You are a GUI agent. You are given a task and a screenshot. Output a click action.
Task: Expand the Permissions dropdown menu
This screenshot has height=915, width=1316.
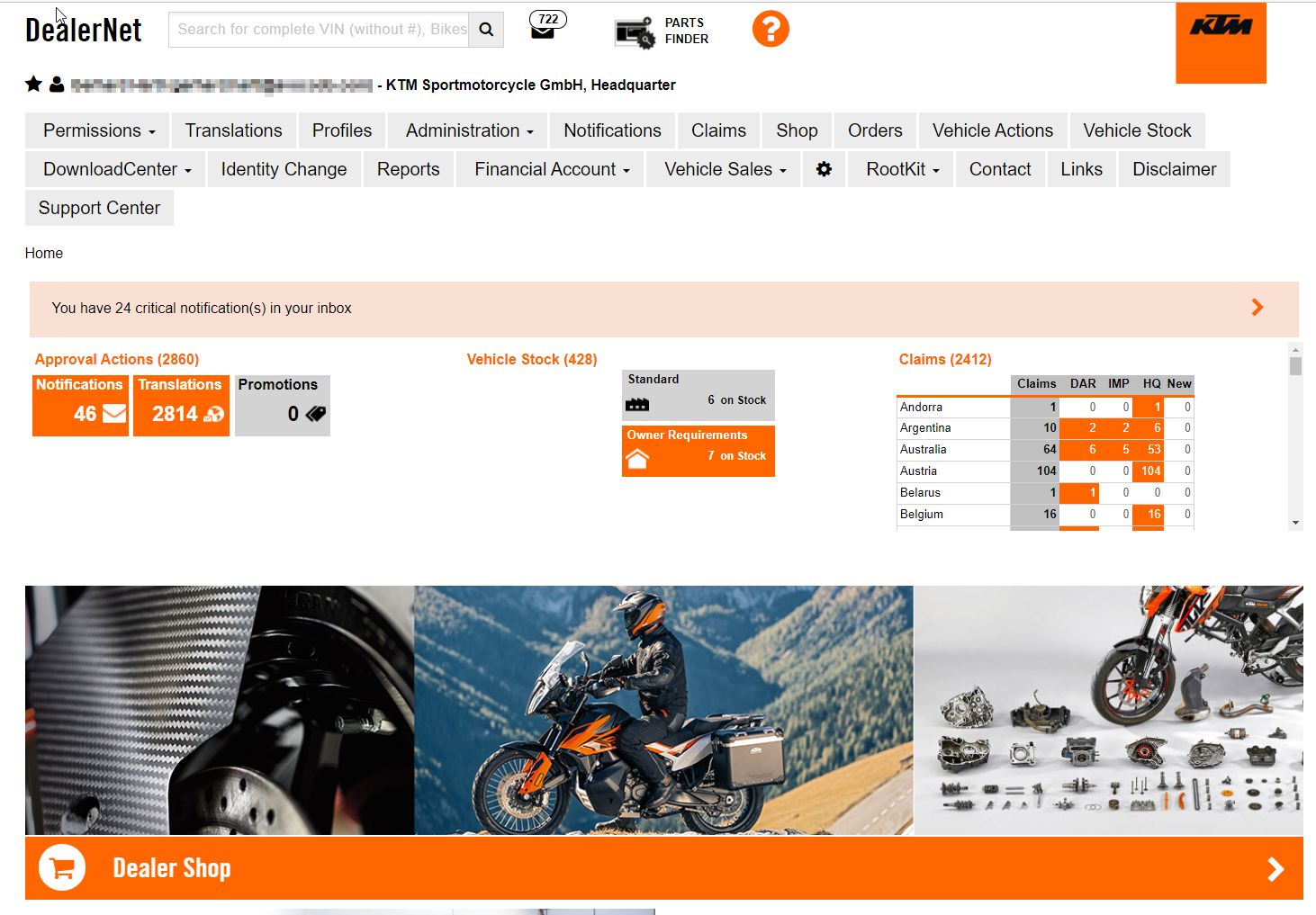coord(99,130)
